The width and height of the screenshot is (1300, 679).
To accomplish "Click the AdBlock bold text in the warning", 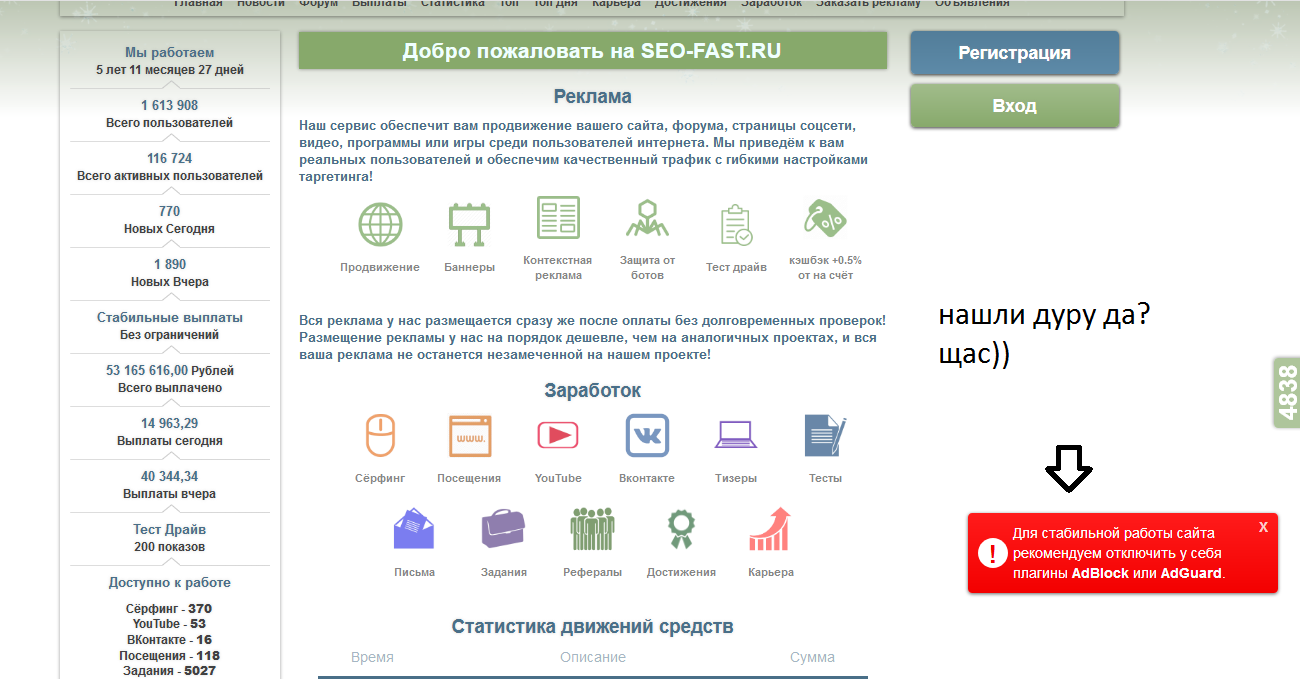I will coord(1100,573).
